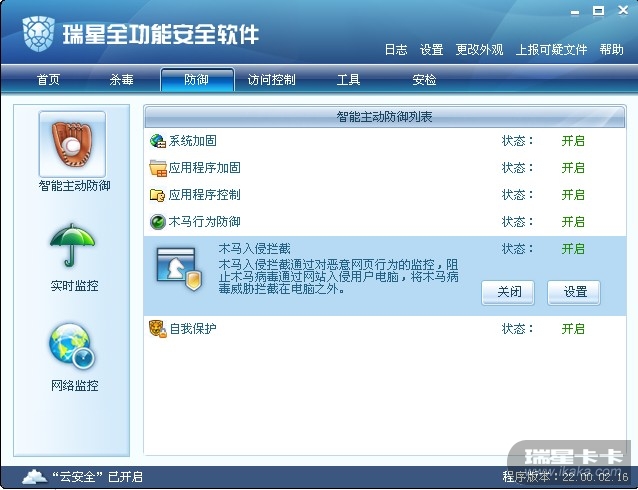Click the 网络监控 sidebar label

click(x=74, y=385)
